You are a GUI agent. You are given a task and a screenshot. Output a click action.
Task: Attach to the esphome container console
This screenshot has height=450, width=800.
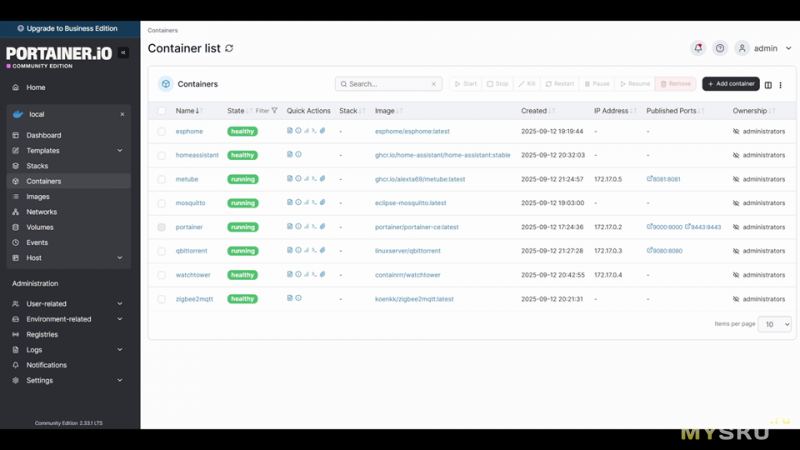pos(322,131)
